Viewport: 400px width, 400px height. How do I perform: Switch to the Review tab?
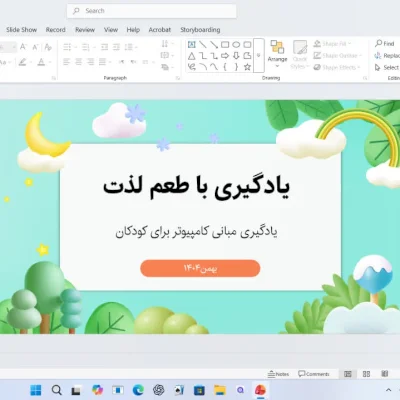point(85,30)
